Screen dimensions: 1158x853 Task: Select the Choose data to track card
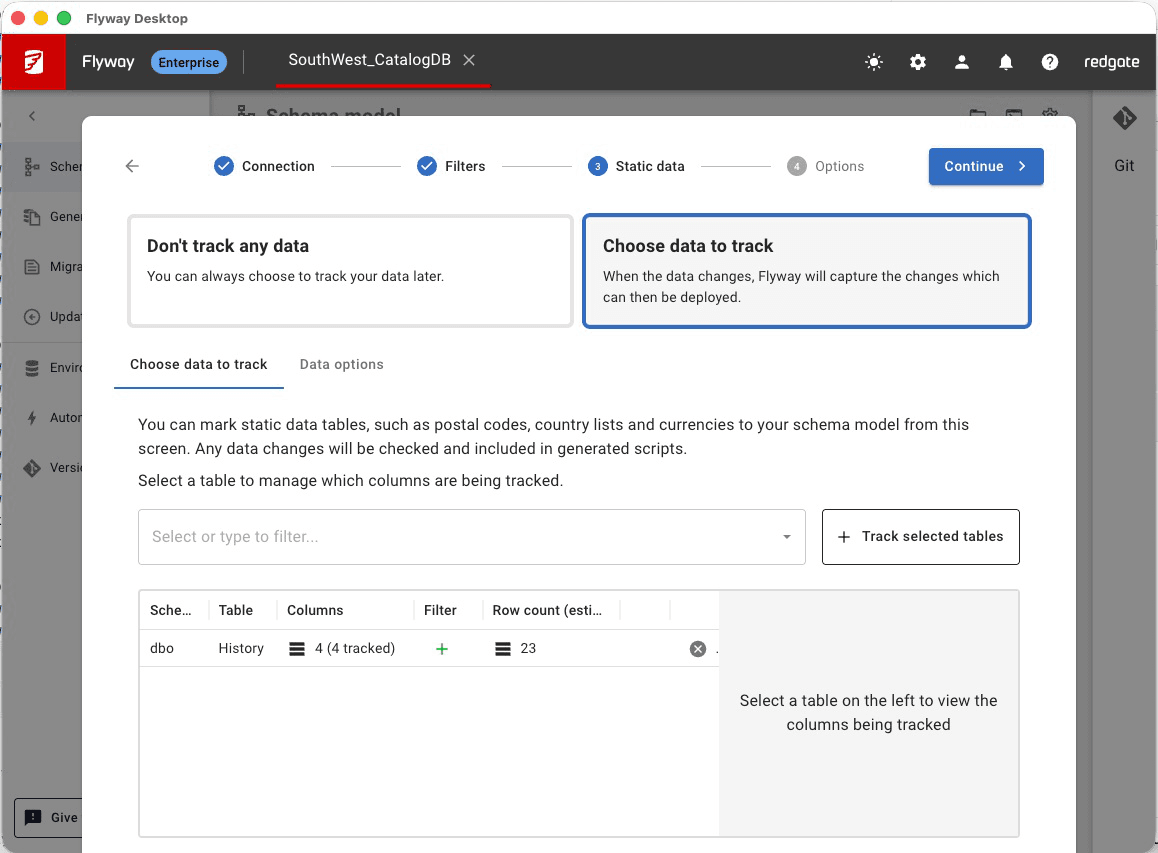[806, 271]
